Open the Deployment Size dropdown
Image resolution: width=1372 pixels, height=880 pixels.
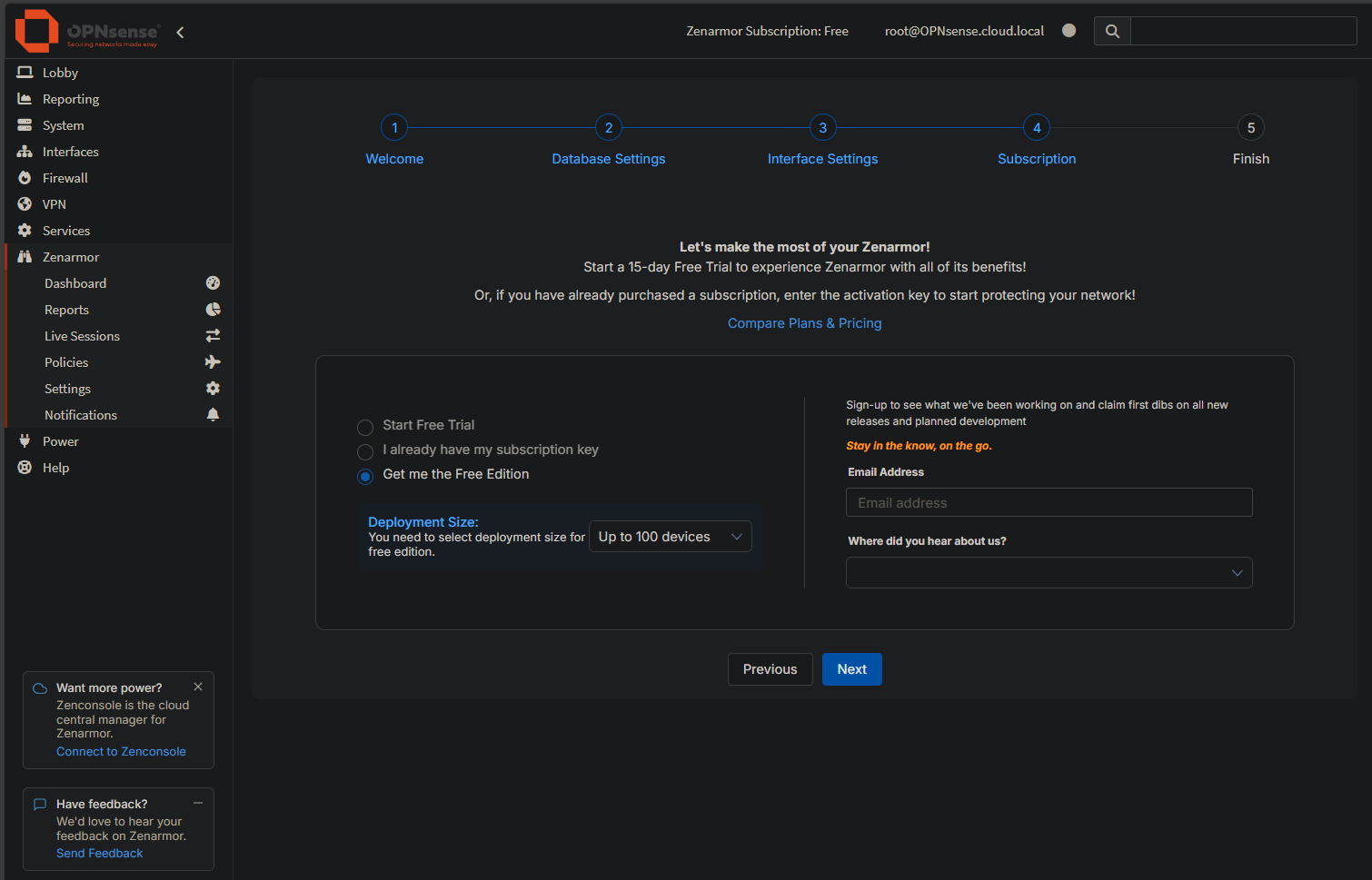point(671,537)
